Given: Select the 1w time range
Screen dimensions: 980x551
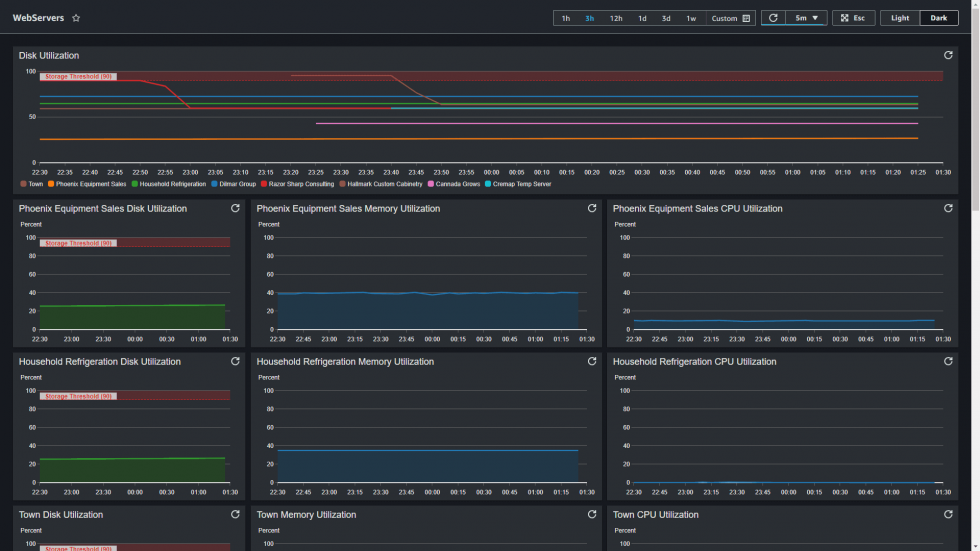Looking at the screenshot, I should click(x=691, y=18).
